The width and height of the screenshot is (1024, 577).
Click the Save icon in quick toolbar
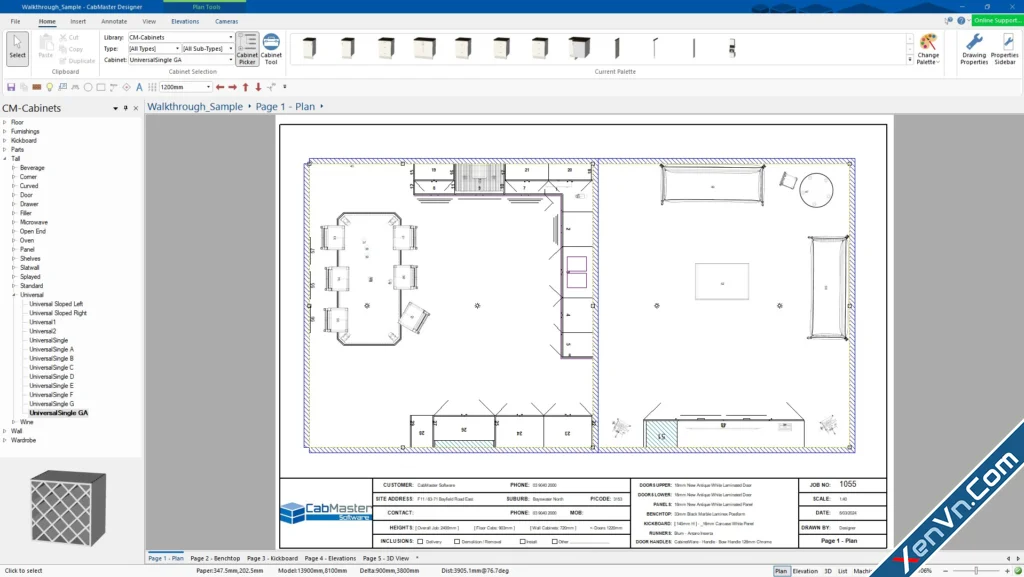tap(11, 87)
